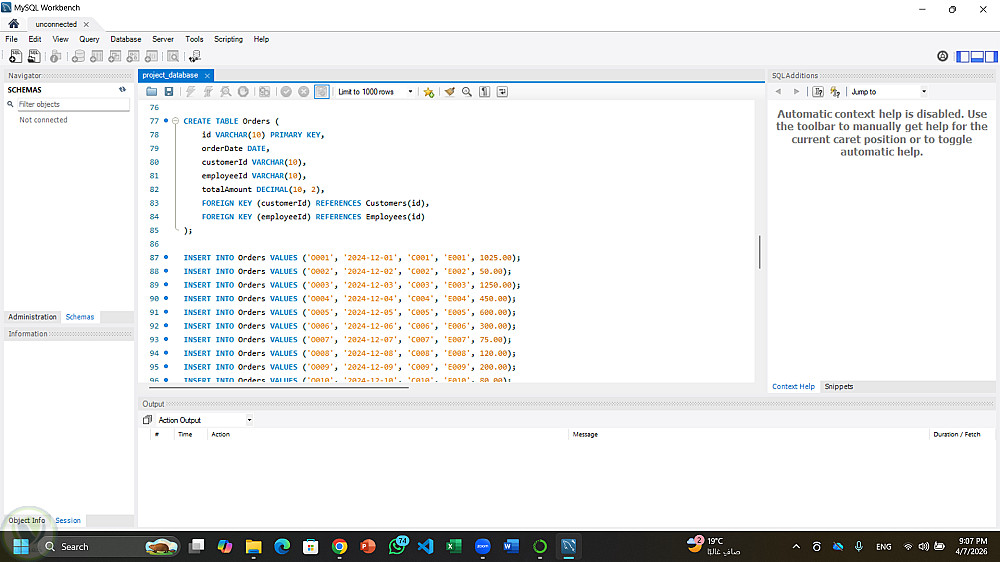Open the Database menu

pyautogui.click(x=125, y=39)
